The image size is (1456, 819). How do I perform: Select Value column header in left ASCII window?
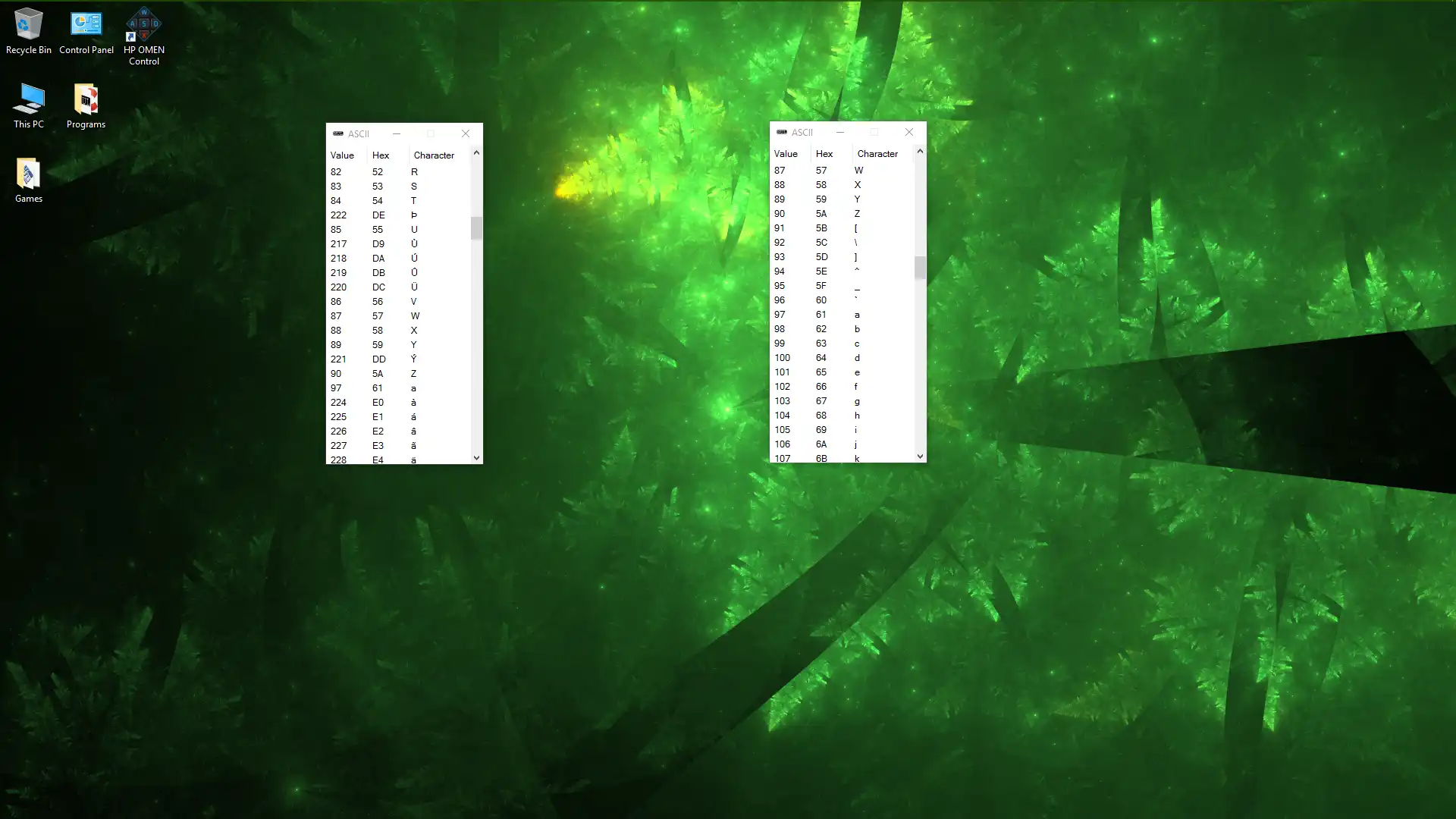pos(343,154)
